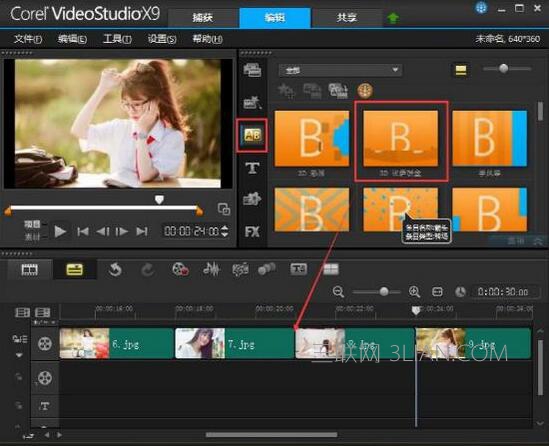Open the 文件(F) menu
Viewport: 549px width, 446px height.
pos(28,39)
